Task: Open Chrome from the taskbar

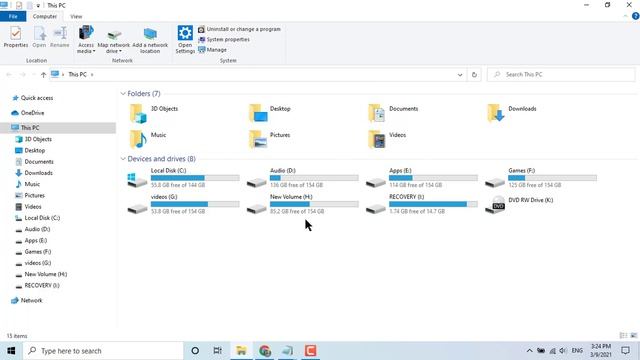Action: tap(264, 351)
